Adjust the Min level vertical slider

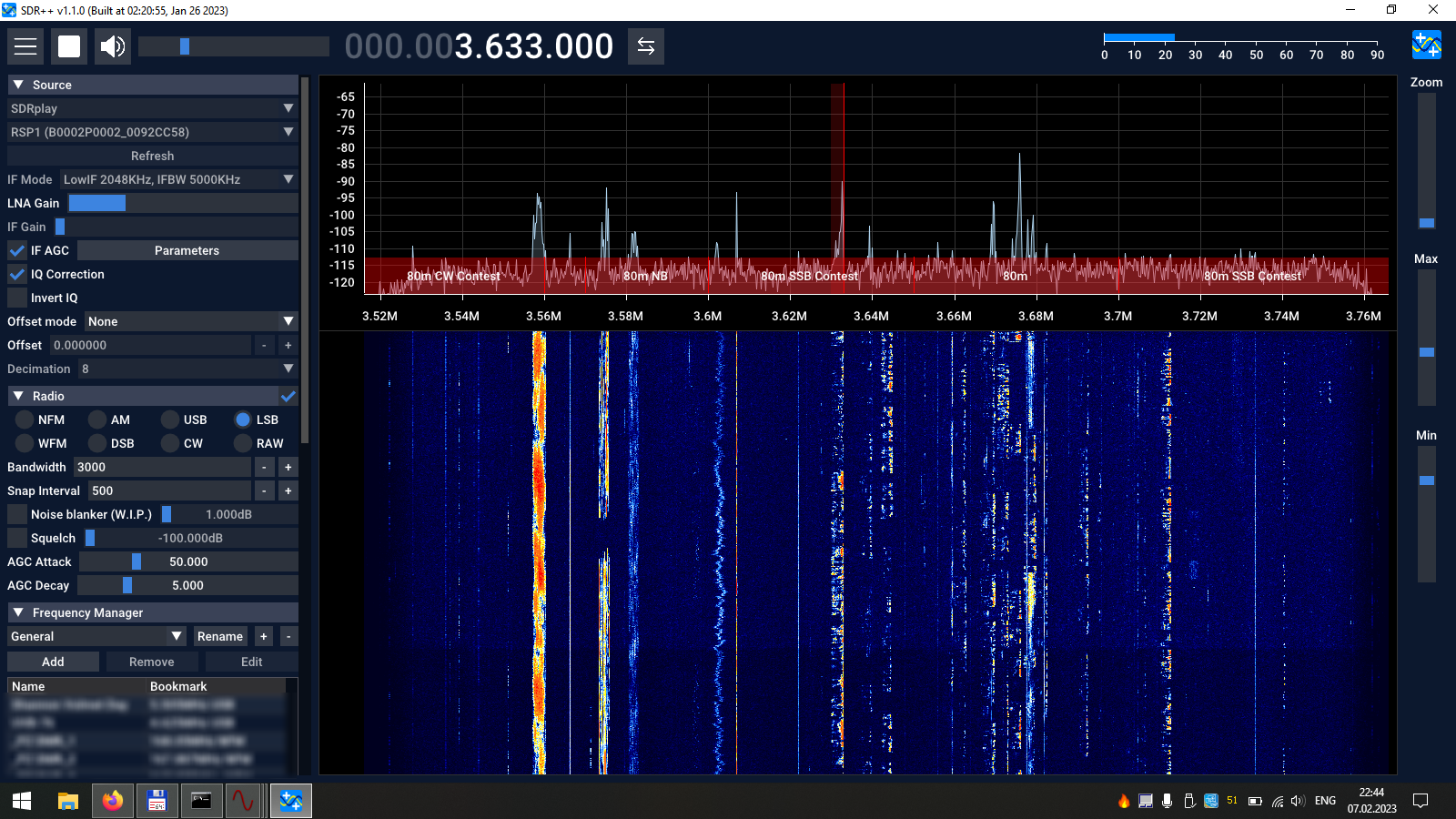pyautogui.click(x=1426, y=514)
